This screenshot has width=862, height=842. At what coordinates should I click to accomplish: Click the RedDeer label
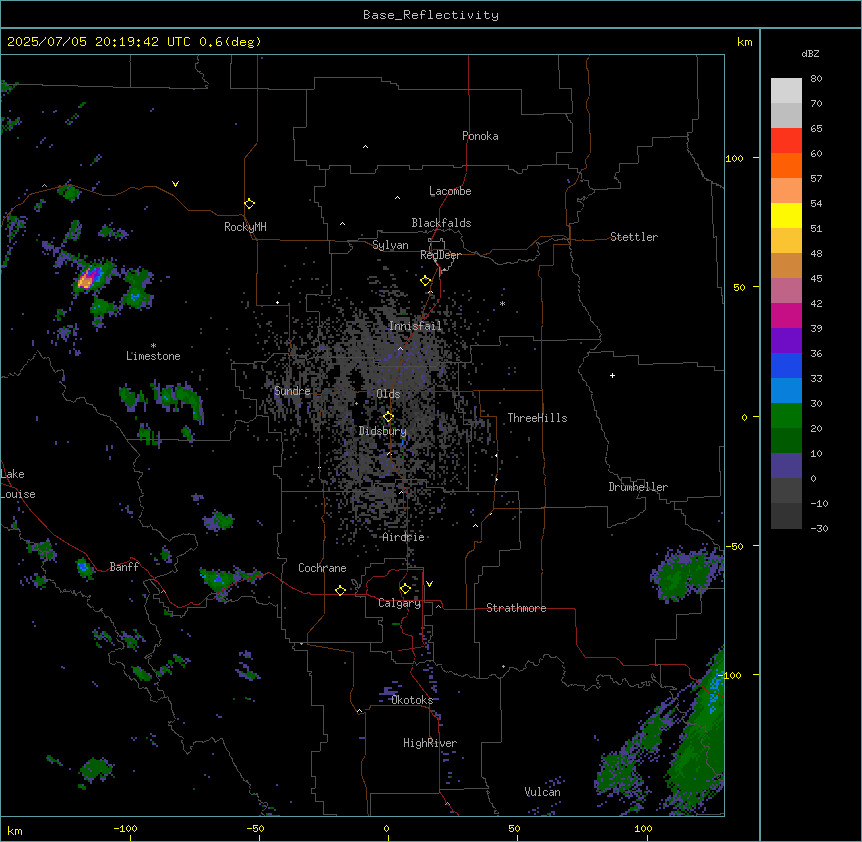coord(440,255)
